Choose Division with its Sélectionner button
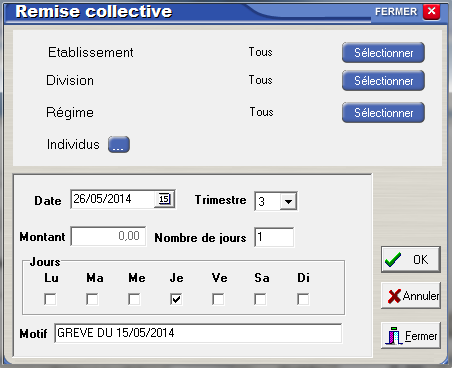This screenshot has width=452, height=368. 383,81
